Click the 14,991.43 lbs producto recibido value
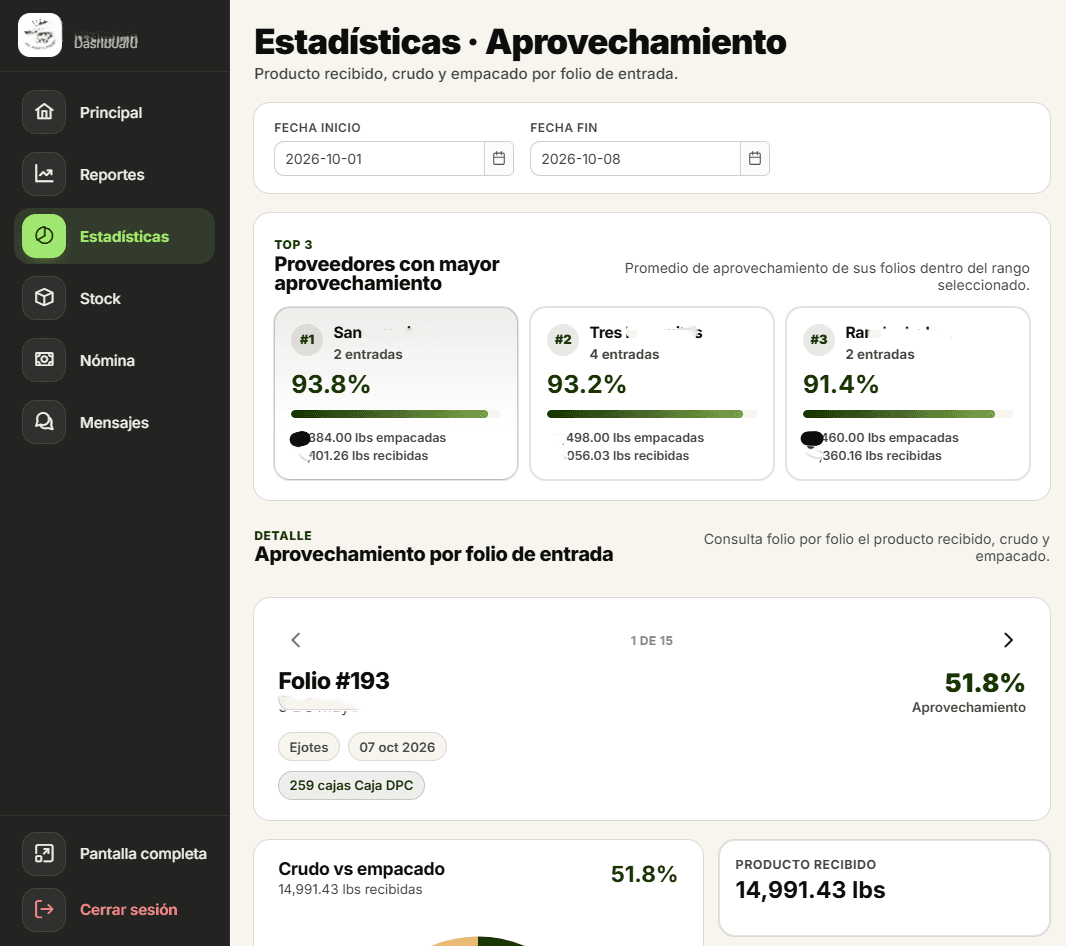 tap(810, 890)
